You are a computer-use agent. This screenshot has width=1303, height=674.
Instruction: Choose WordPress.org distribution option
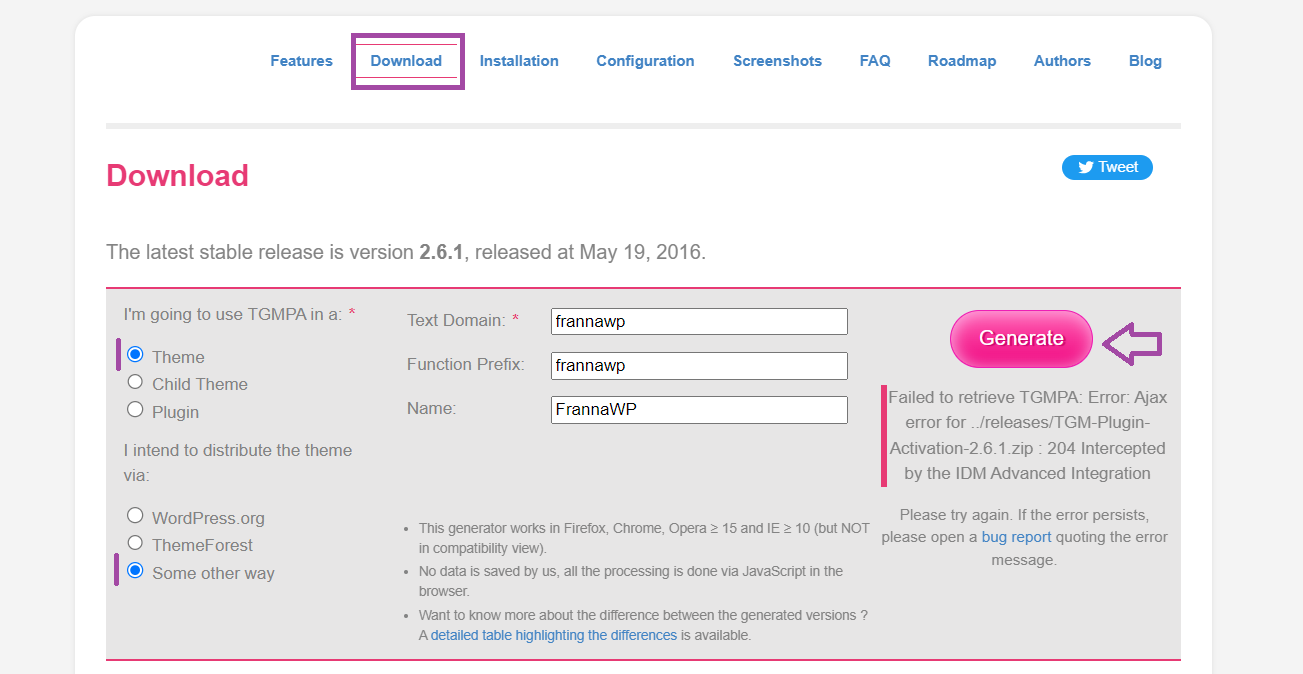tap(135, 516)
